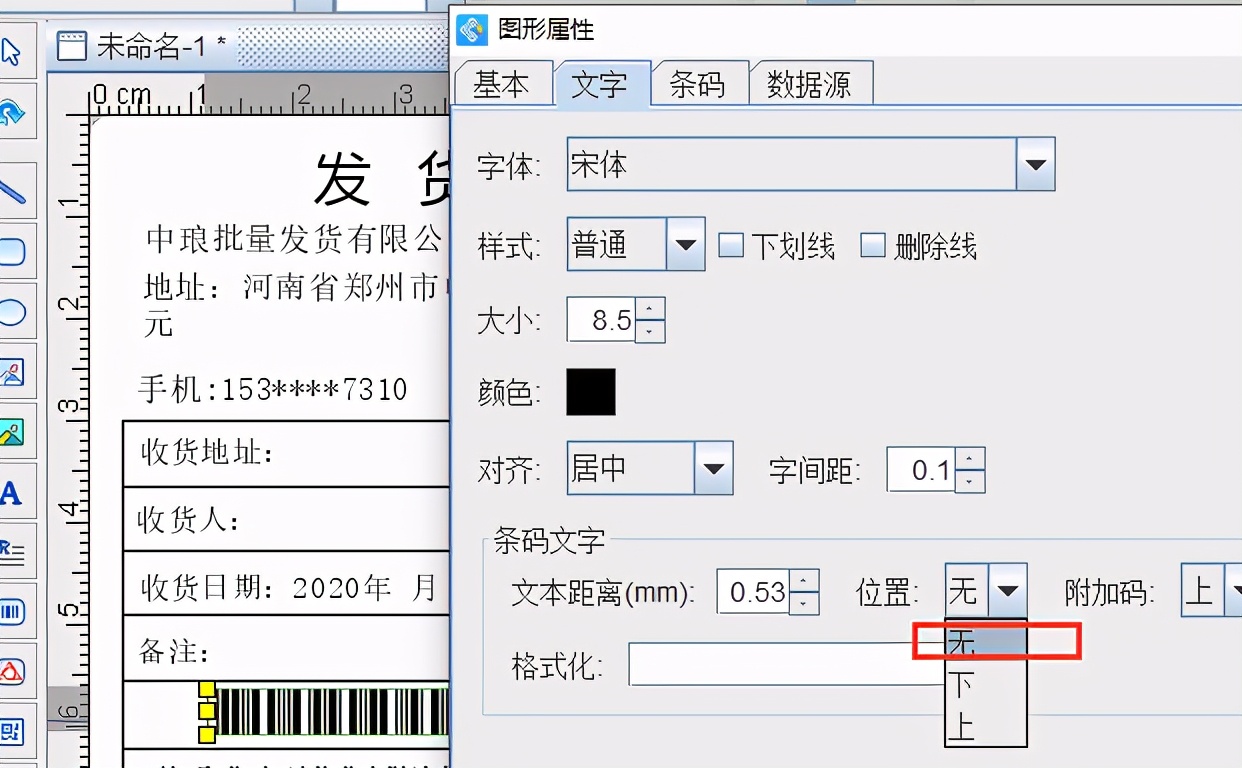This screenshot has height=768, width=1242.
Task: Open the 字体 font dropdown
Action: click(1035, 165)
